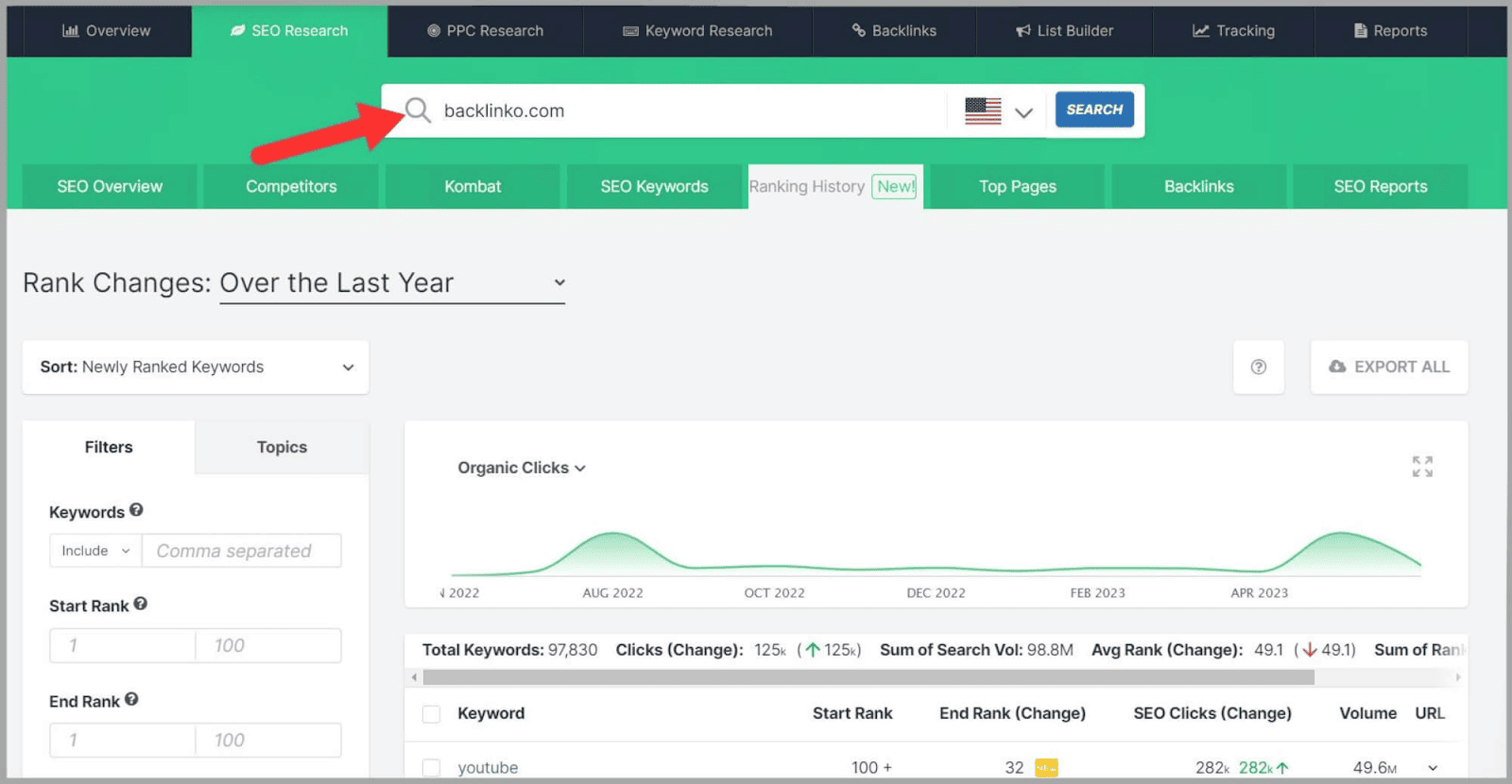
Task: Click the APR 2023 chart label
Action: click(x=1259, y=593)
